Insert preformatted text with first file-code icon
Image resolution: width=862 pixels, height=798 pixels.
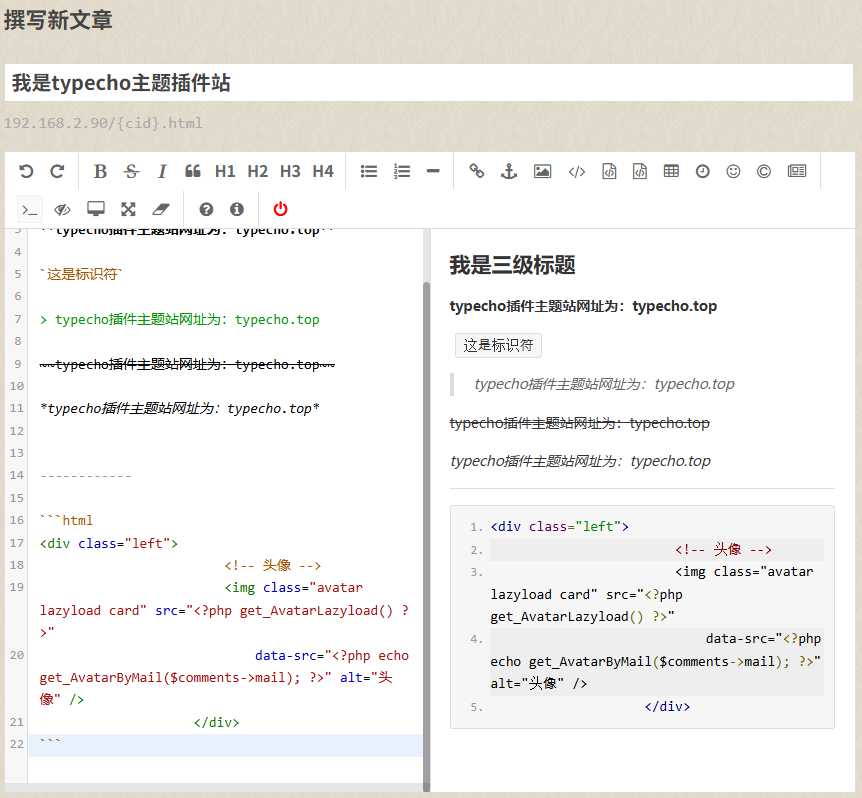point(609,171)
